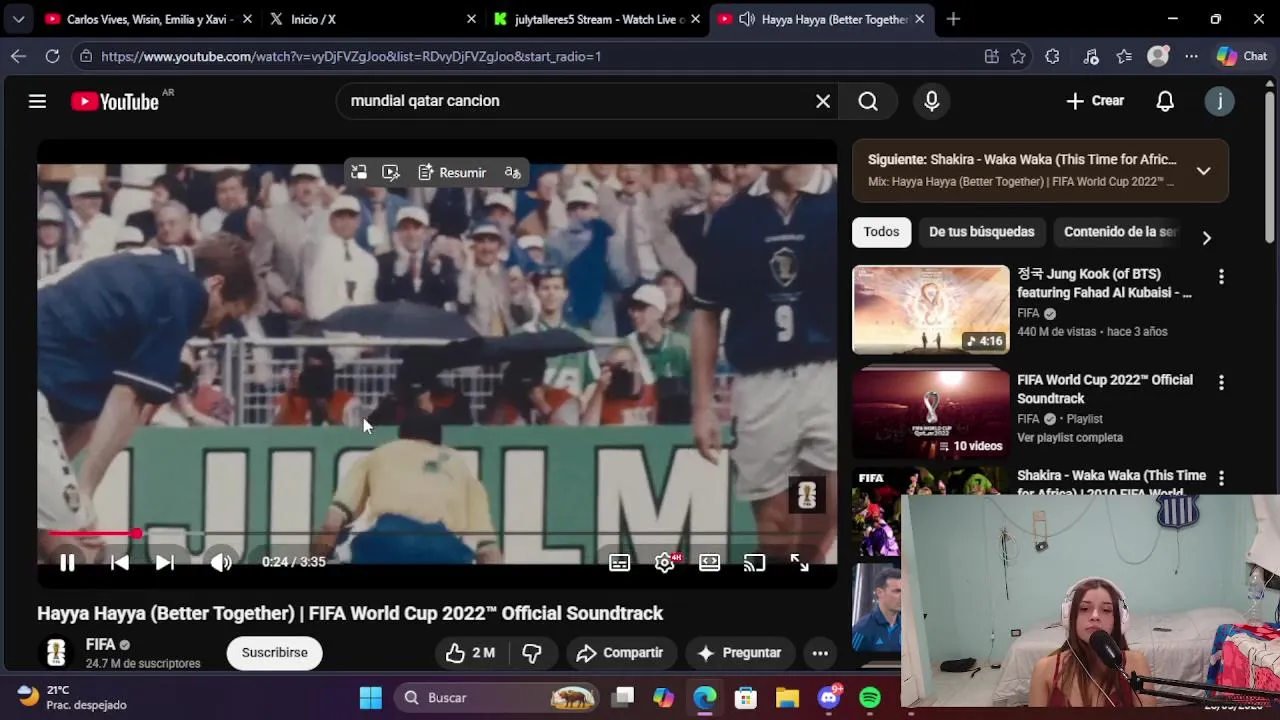Switch to the julytalleres5 Stream Kick tab
The width and height of the screenshot is (1280, 720).
pyautogui.click(x=598, y=19)
